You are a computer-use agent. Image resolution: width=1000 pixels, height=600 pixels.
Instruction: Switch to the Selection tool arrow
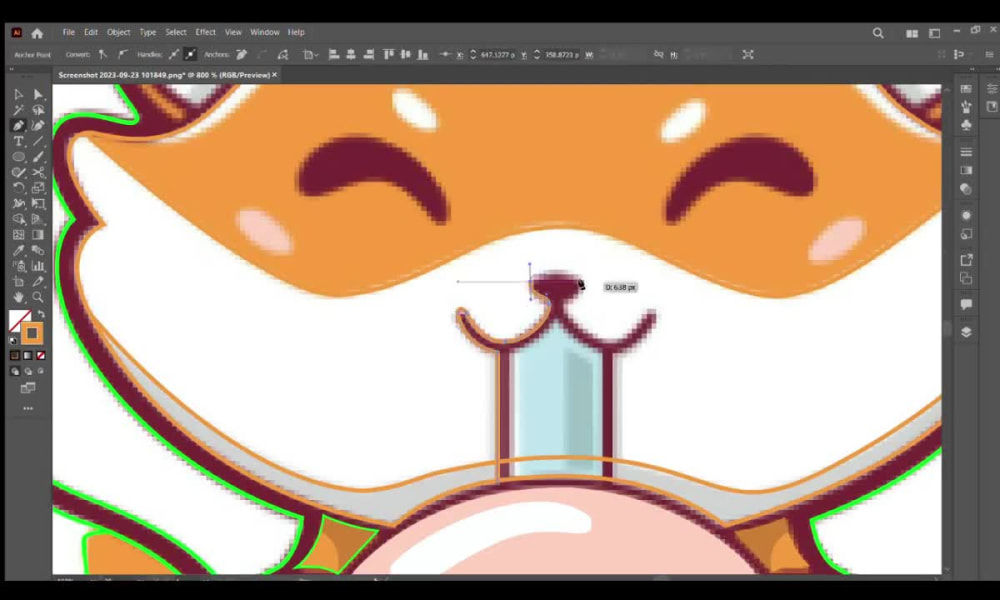[x=17, y=92]
